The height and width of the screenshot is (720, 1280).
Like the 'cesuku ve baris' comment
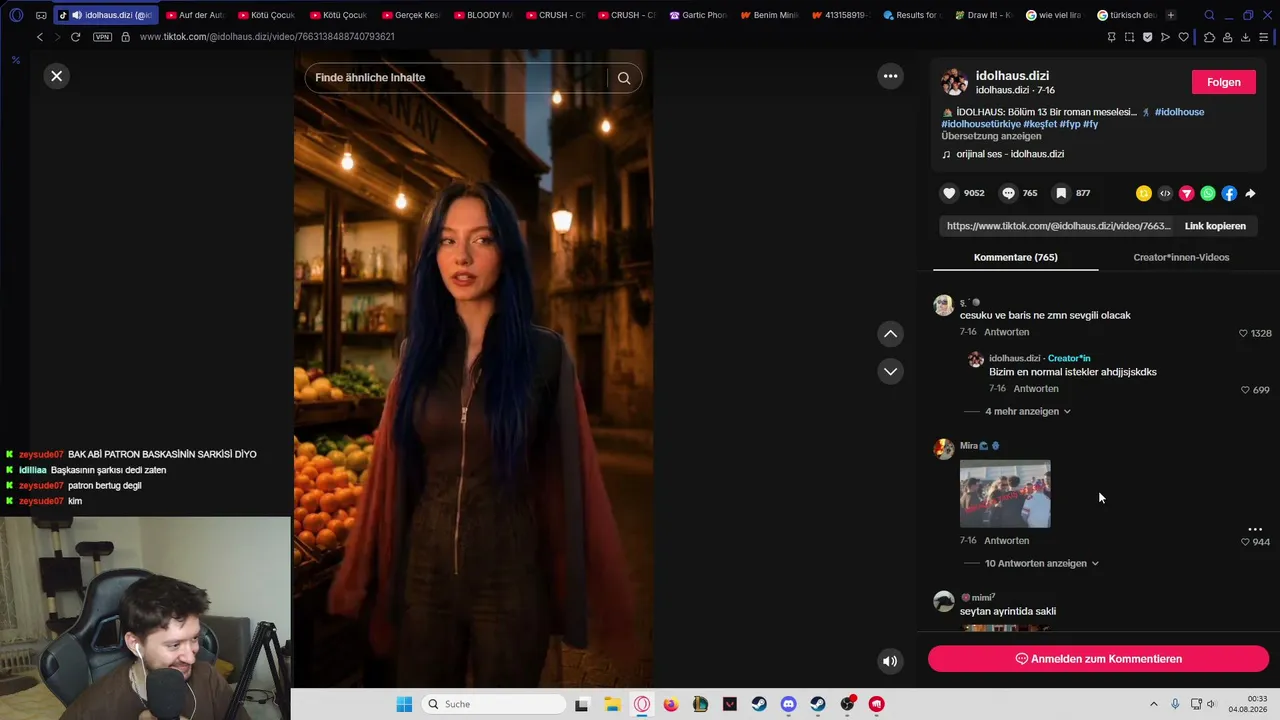click(1244, 333)
